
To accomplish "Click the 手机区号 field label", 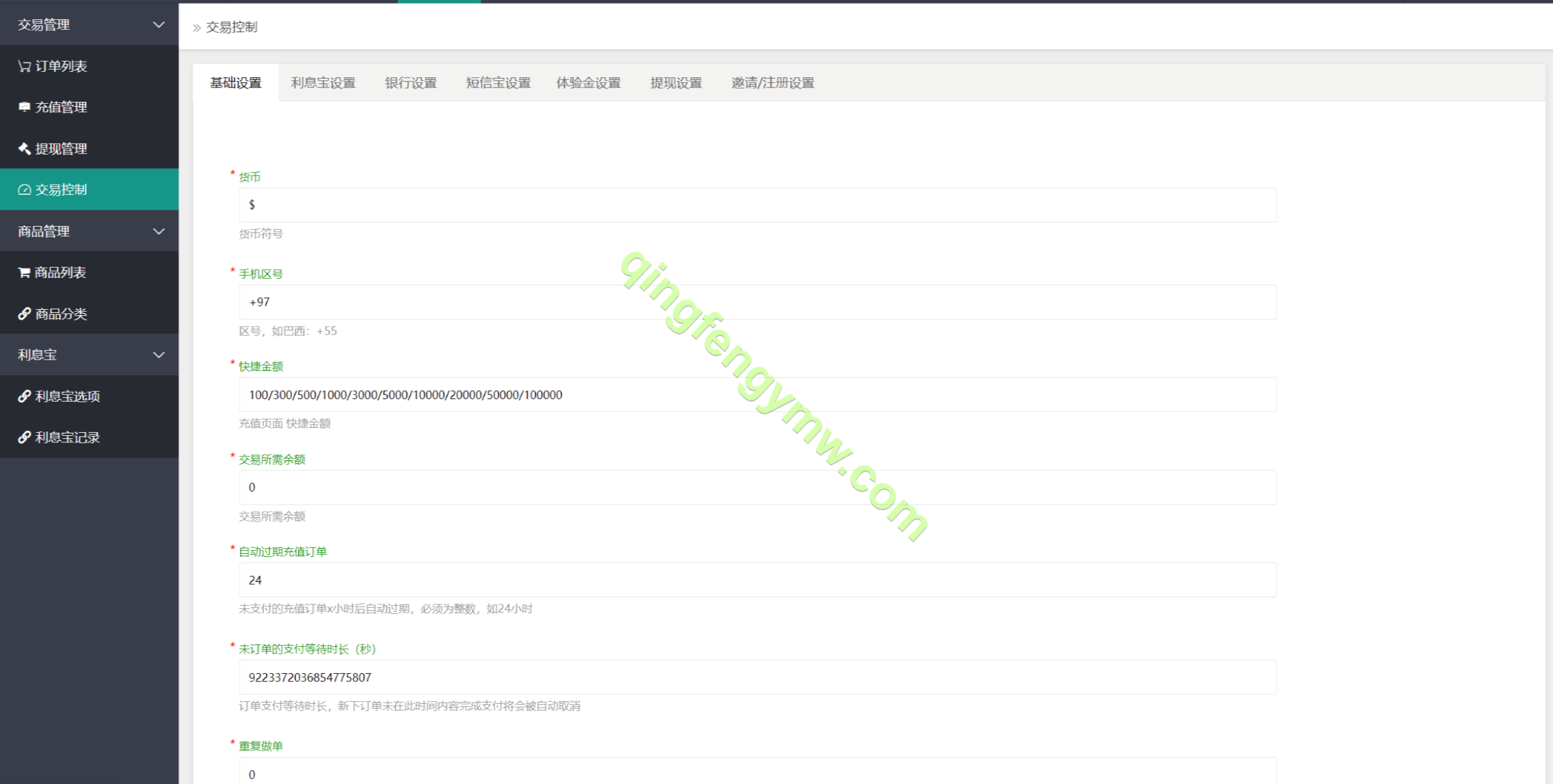I will (x=260, y=274).
